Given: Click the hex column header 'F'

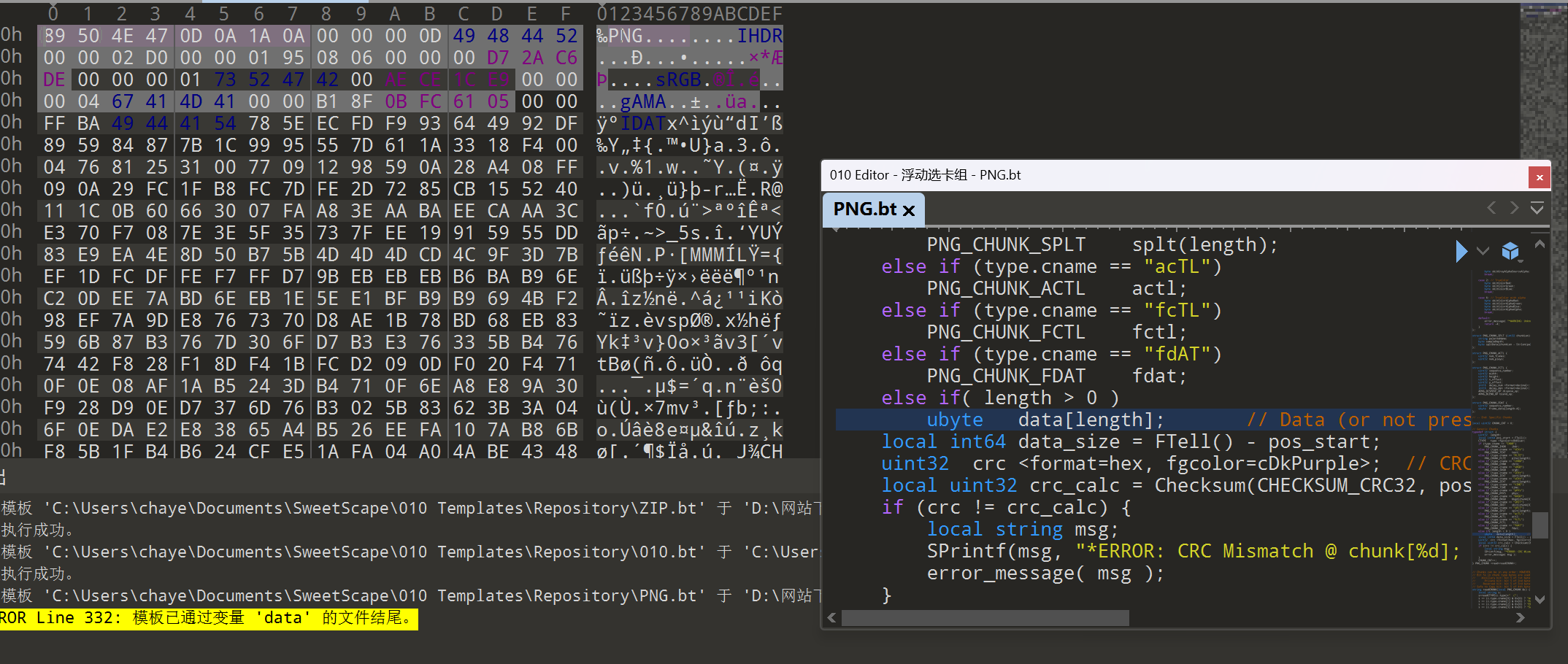Looking at the screenshot, I should 566,14.
